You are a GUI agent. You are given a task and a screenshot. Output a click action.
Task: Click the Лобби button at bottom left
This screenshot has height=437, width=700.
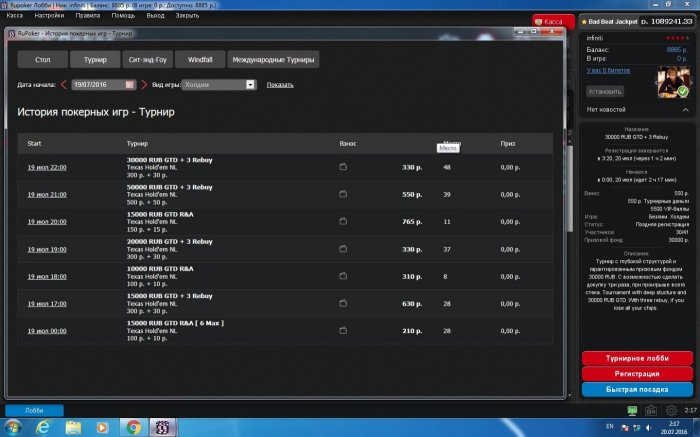(x=34, y=410)
